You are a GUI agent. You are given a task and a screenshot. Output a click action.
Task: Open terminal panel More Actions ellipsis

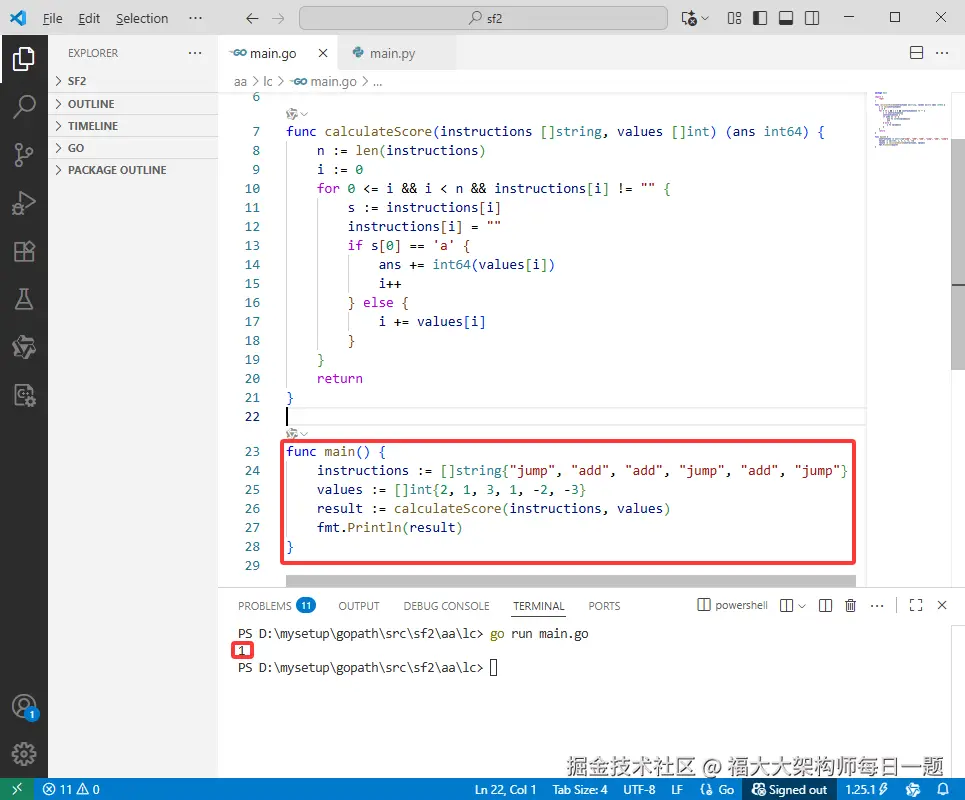[x=877, y=606]
